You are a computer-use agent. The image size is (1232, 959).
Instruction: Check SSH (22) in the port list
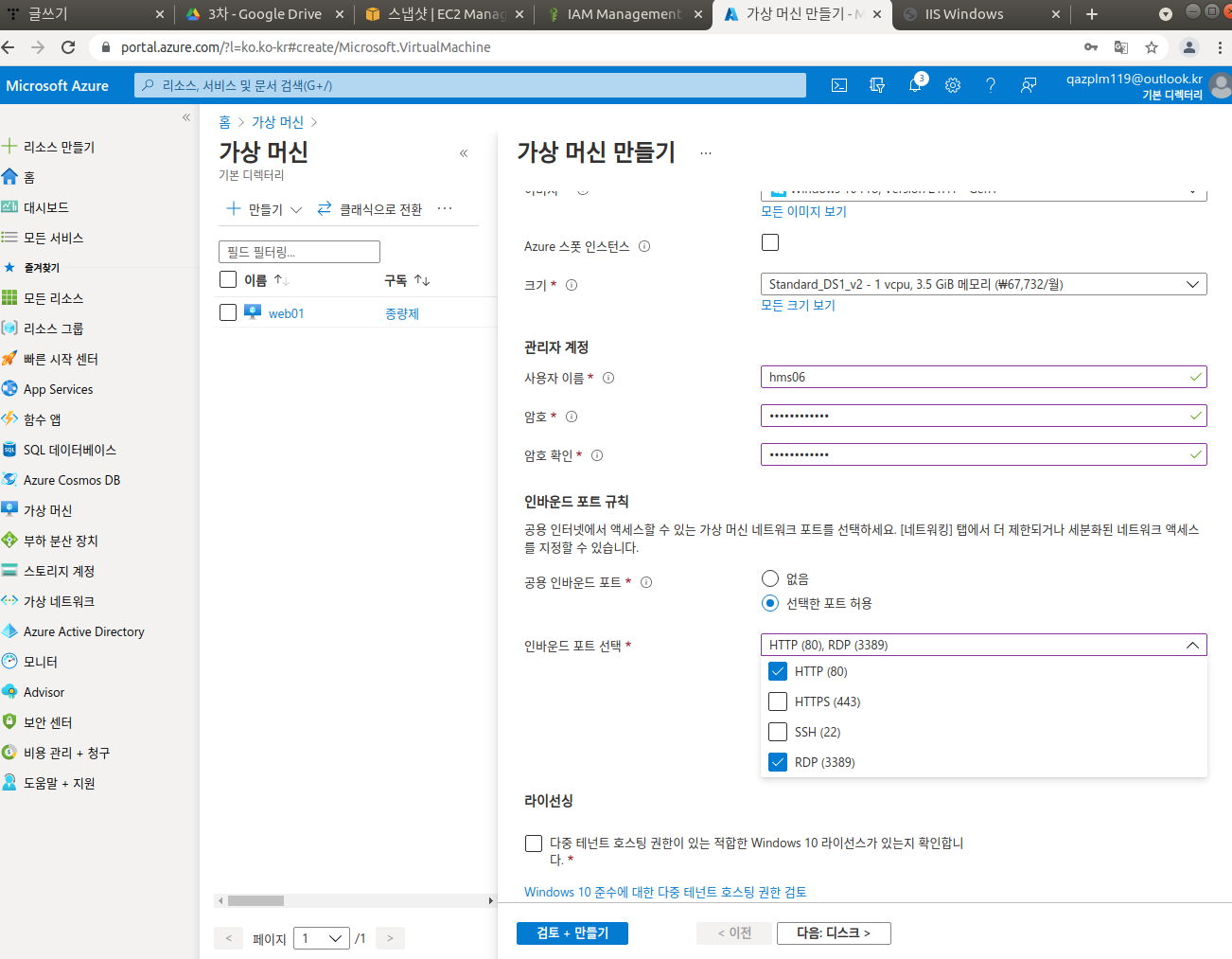click(x=778, y=732)
